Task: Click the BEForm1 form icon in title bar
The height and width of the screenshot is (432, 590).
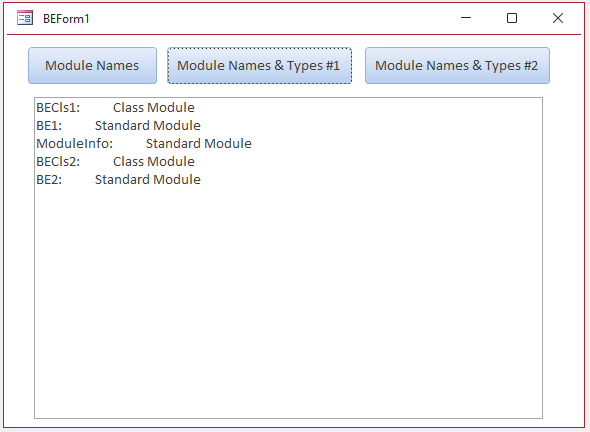Action: 25,18
